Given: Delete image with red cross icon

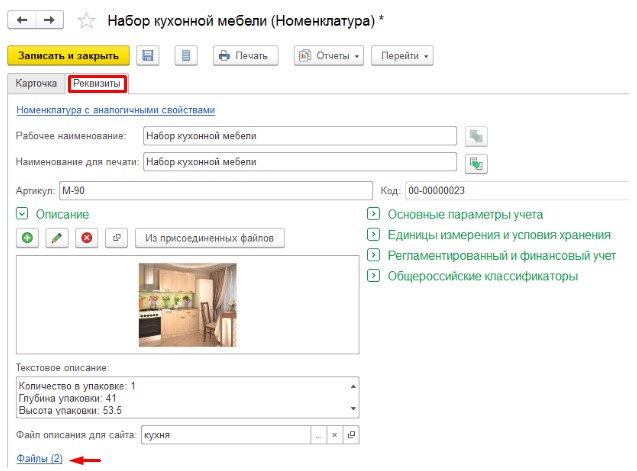Looking at the screenshot, I should [87, 238].
